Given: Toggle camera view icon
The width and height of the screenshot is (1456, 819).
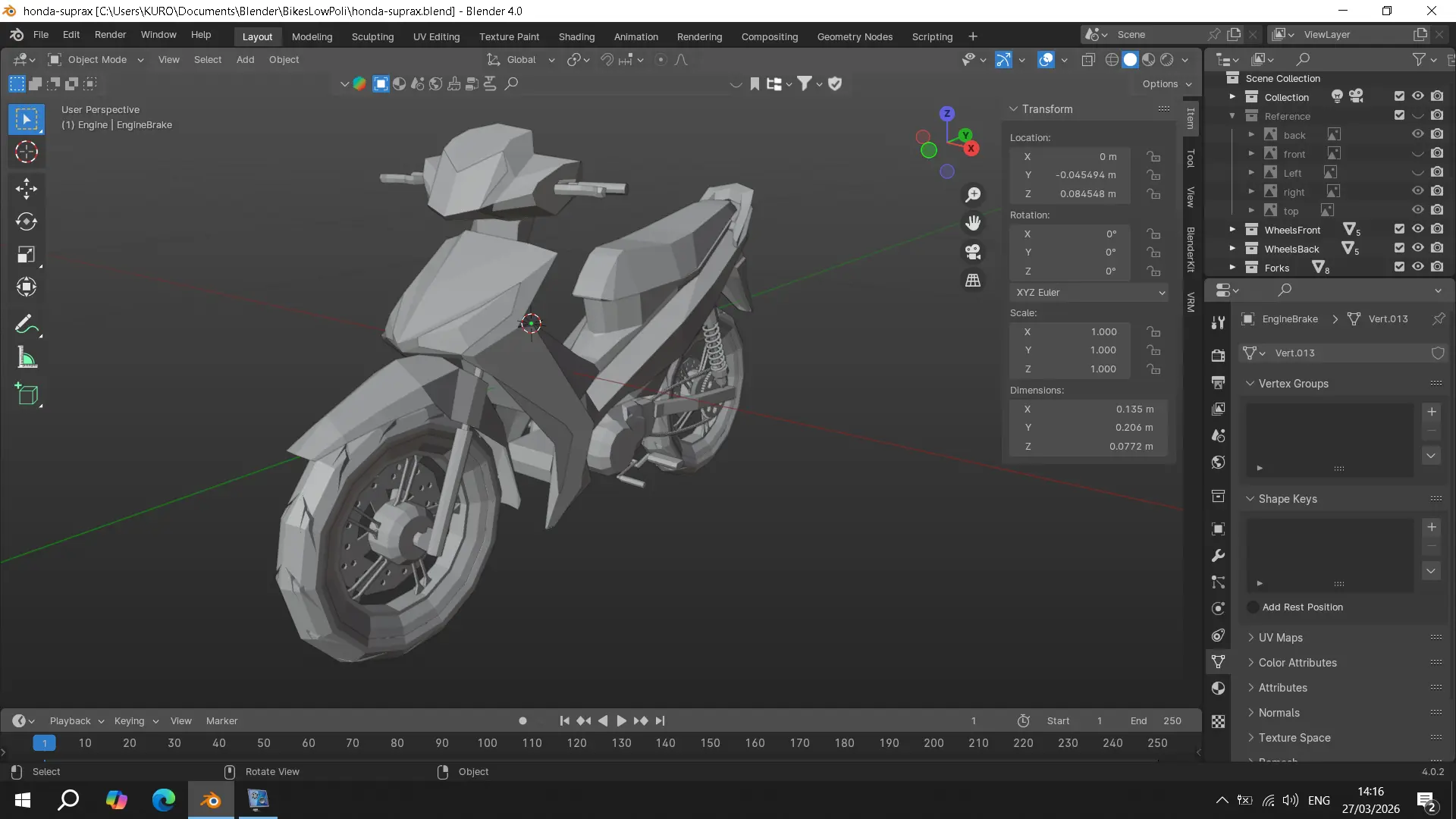Looking at the screenshot, I should coord(973,252).
